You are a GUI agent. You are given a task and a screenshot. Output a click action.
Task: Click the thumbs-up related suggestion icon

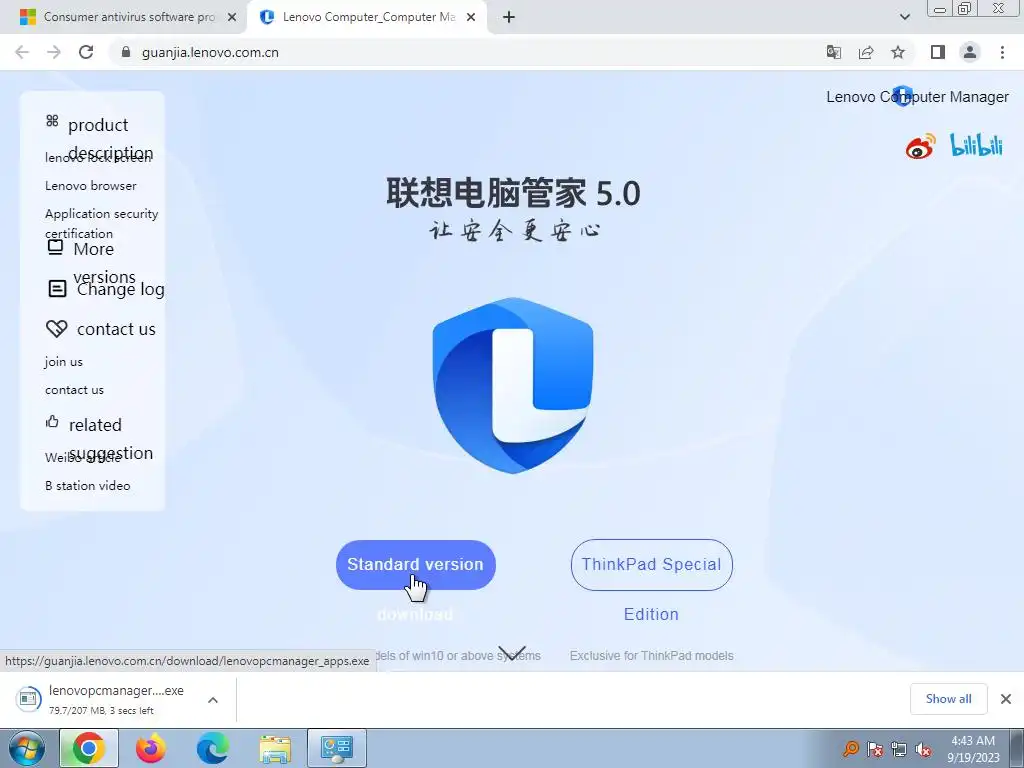tap(52, 421)
